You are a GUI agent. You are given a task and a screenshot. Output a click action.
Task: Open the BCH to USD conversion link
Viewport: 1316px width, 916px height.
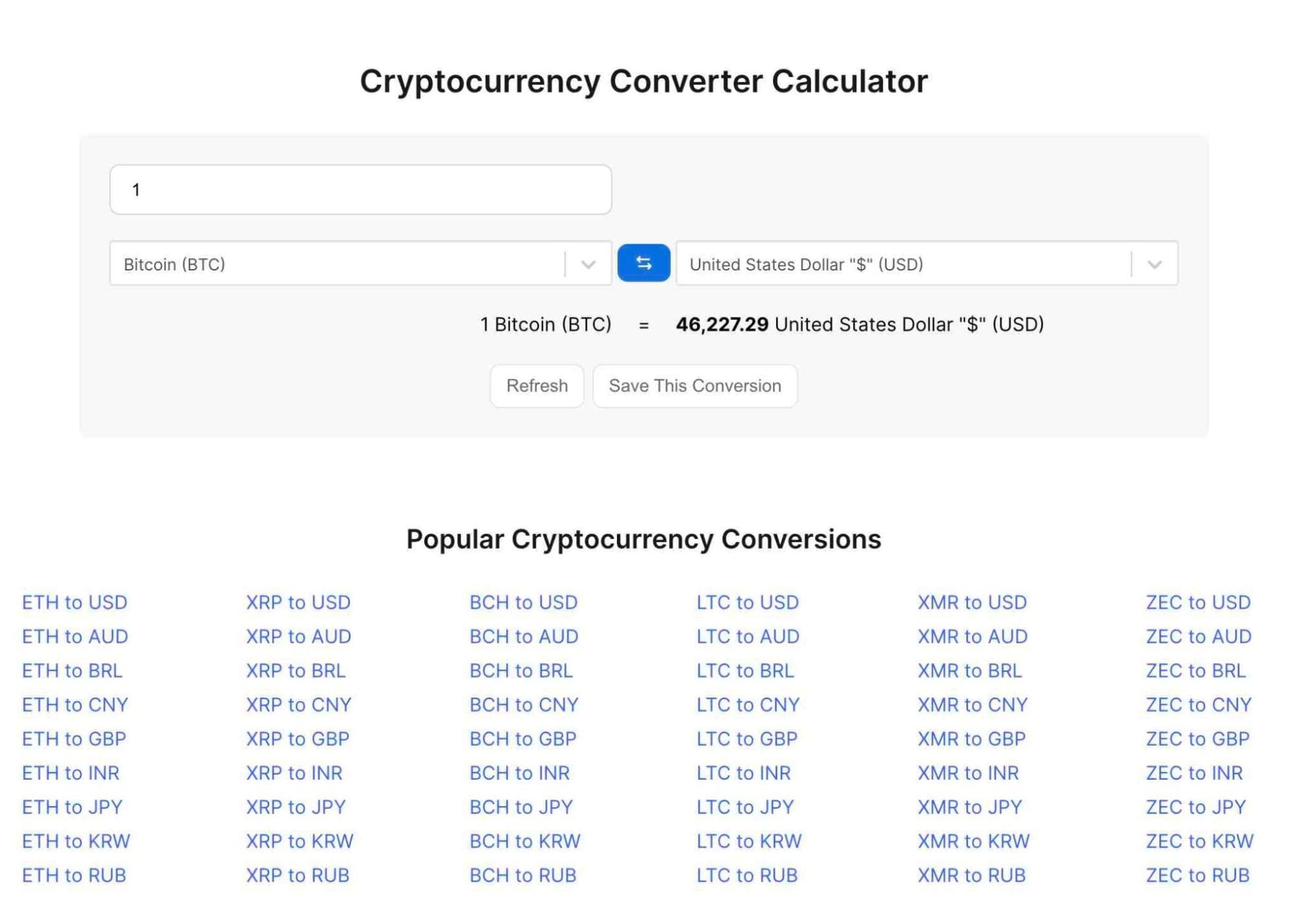pyautogui.click(x=524, y=601)
